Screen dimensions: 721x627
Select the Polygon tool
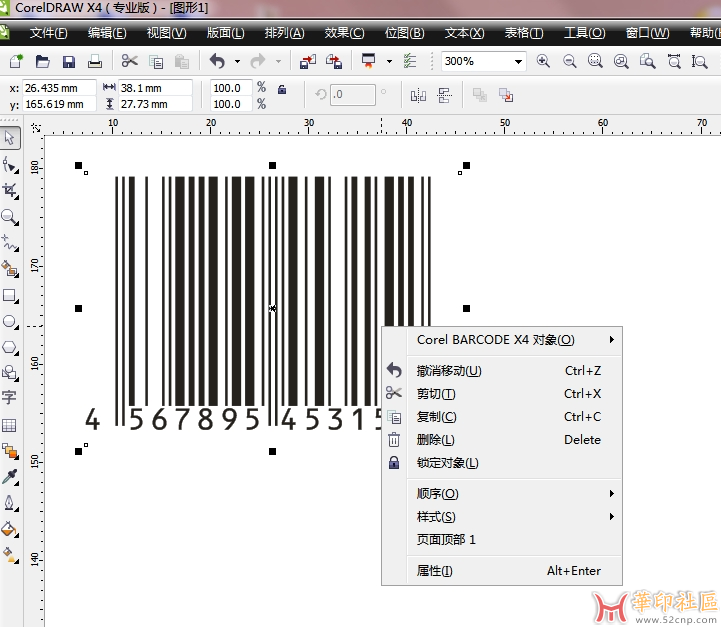tap(10, 347)
